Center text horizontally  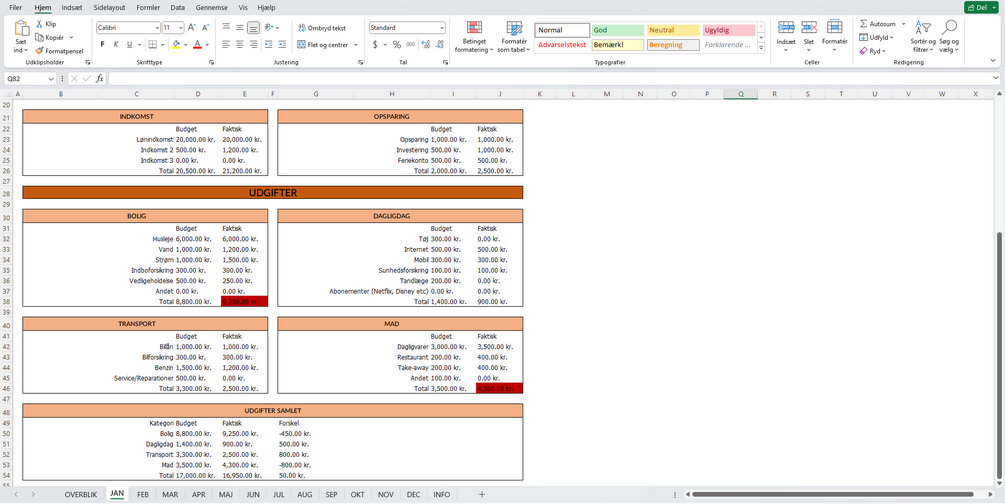pos(240,44)
